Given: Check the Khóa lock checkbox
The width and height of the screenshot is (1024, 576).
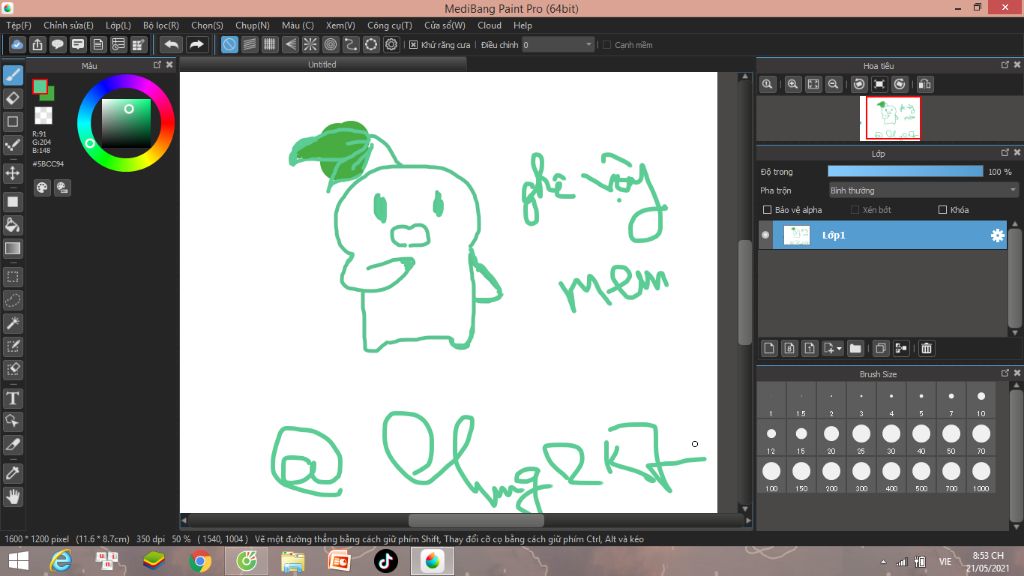Looking at the screenshot, I should [x=942, y=210].
